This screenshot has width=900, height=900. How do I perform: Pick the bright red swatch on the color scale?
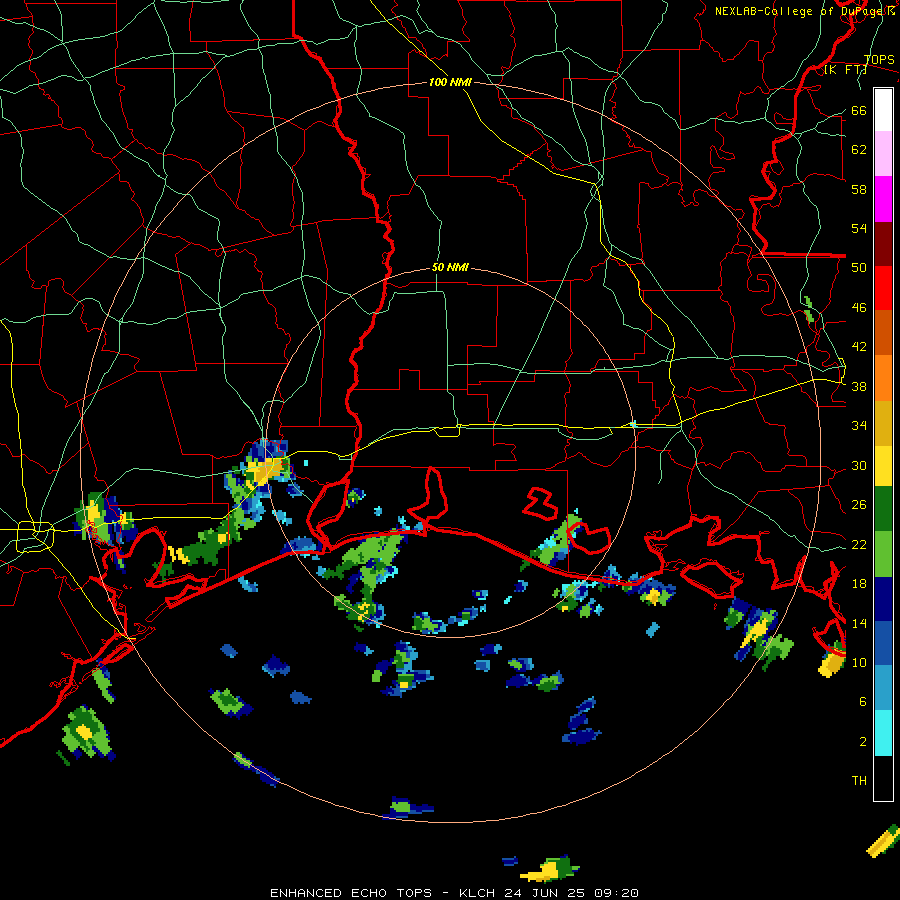point(883,288)
